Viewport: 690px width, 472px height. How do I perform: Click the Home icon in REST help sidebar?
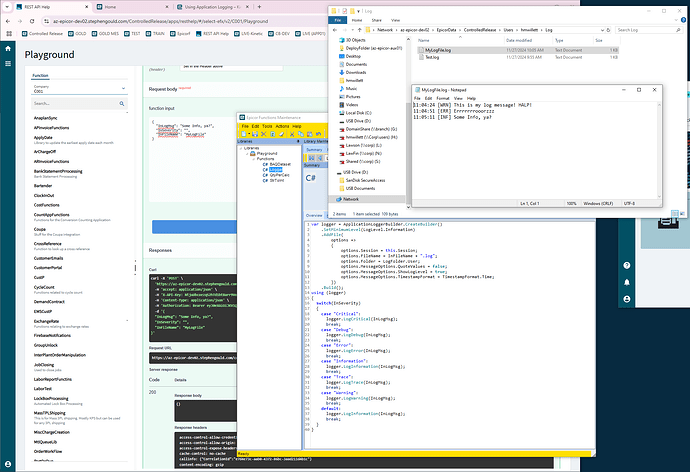click(8, 48)
